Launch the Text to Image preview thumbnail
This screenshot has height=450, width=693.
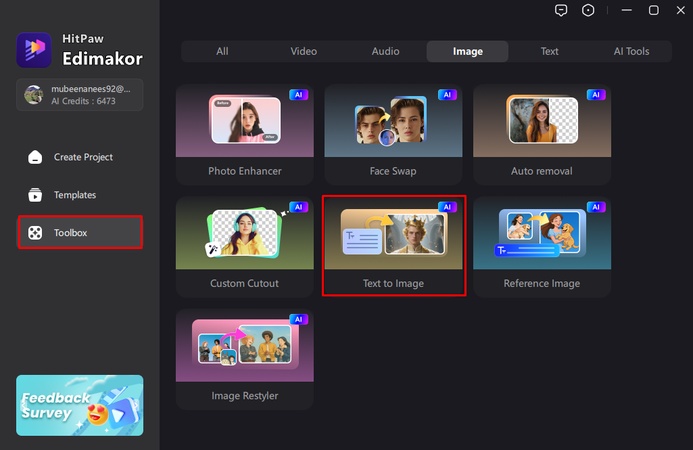pos(393,233)
